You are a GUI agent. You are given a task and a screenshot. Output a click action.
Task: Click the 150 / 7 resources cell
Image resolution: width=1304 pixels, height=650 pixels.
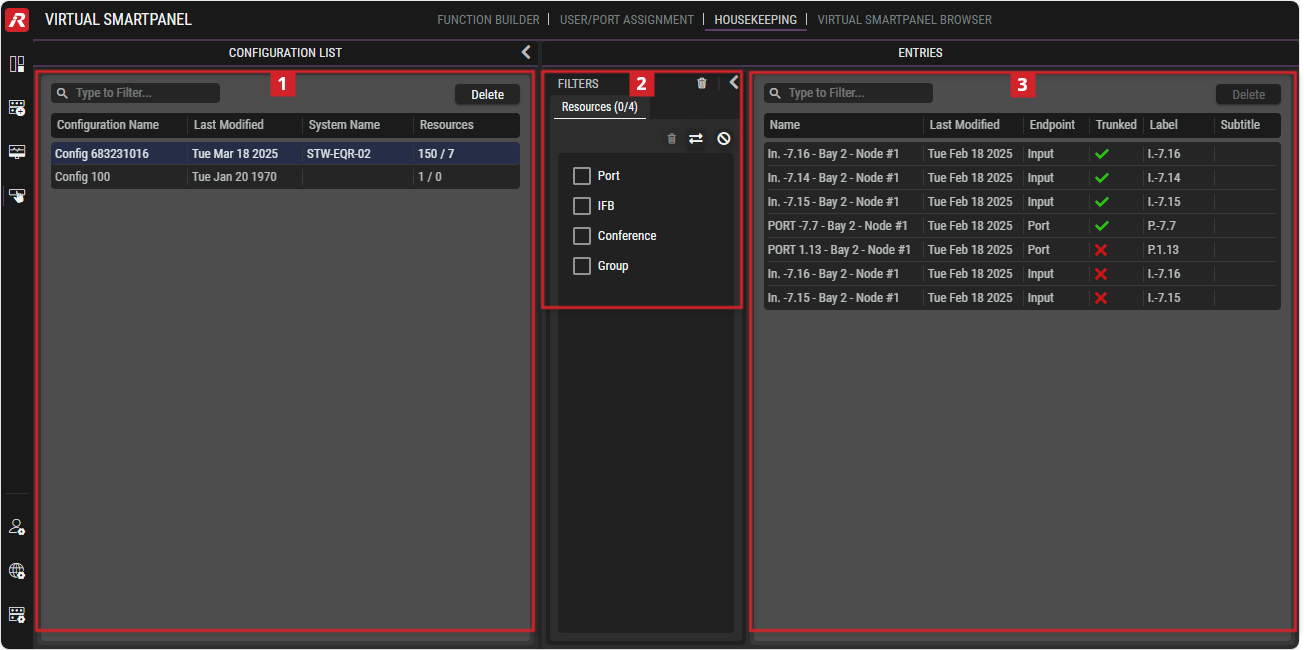point(436,154)
